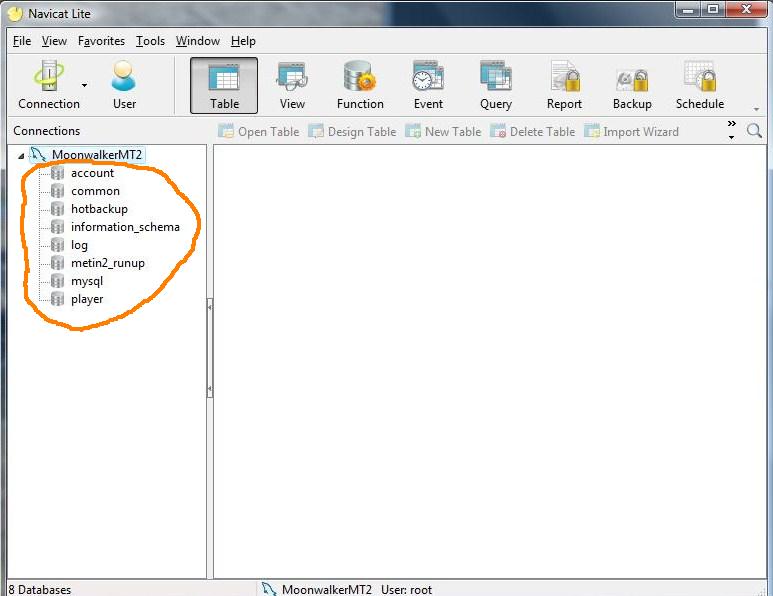Click the Navicat Lite title bar icon

(15, 14)
